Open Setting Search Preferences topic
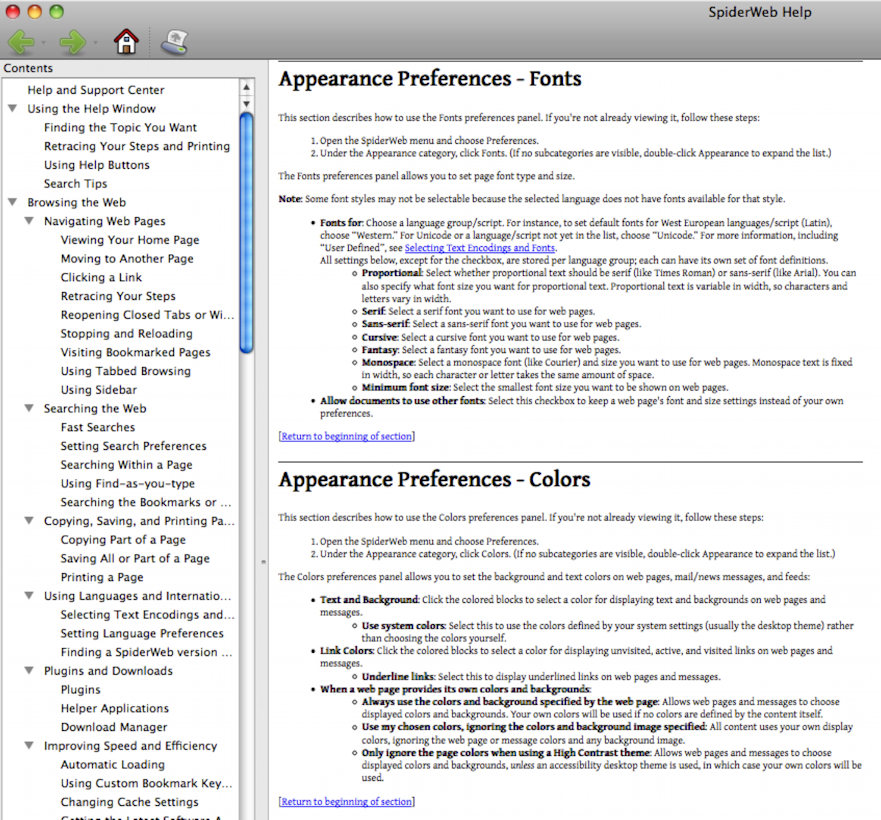Viewport: 881px width, 820px height. (134, 446)
